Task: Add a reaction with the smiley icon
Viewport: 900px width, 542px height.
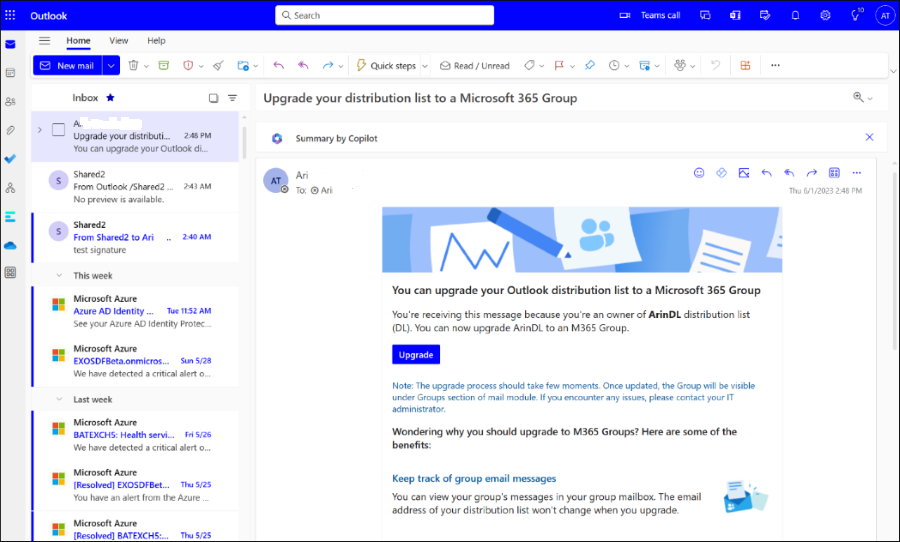Action: [699, 173]
